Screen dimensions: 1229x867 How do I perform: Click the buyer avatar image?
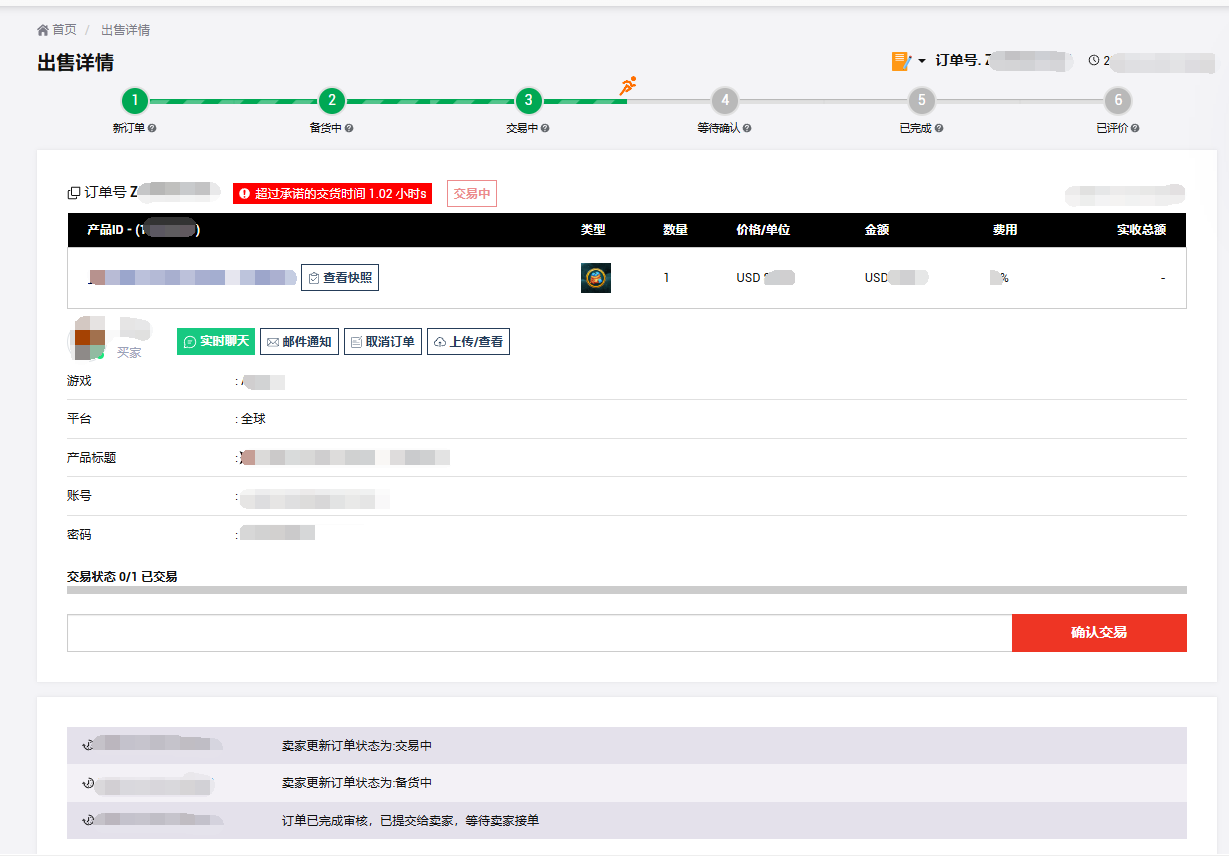[89, 340]
